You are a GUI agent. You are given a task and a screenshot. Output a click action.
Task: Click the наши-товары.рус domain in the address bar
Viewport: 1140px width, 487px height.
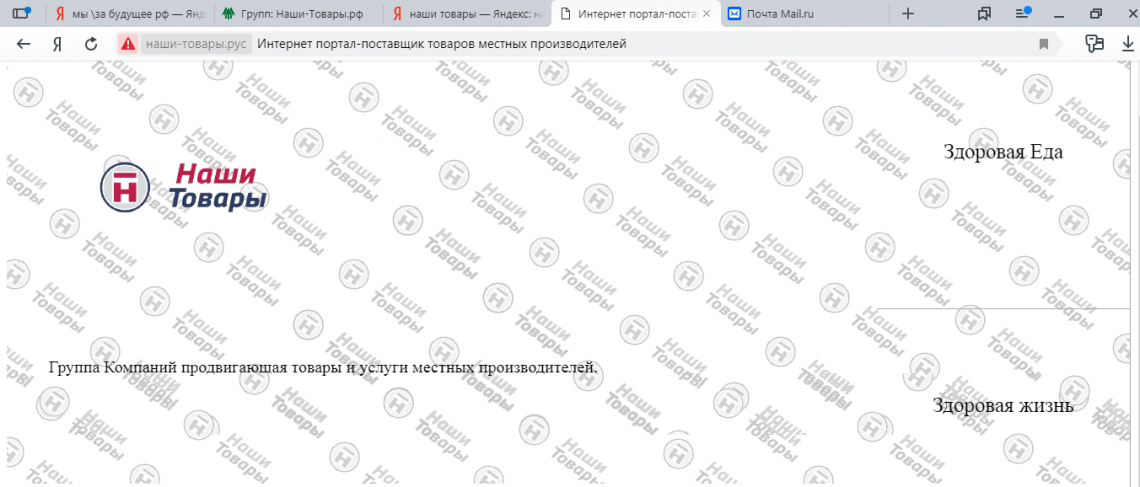pyautogui.click(x=196, y=44)
